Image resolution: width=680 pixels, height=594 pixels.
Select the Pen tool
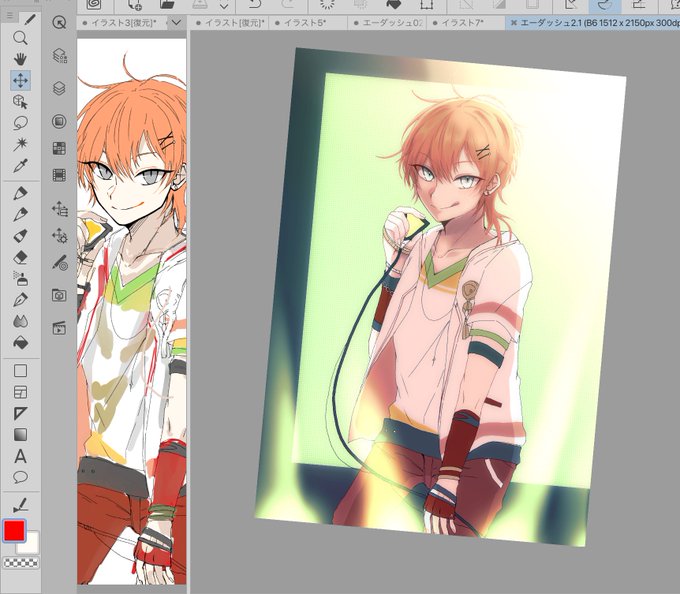click(20, 193)
